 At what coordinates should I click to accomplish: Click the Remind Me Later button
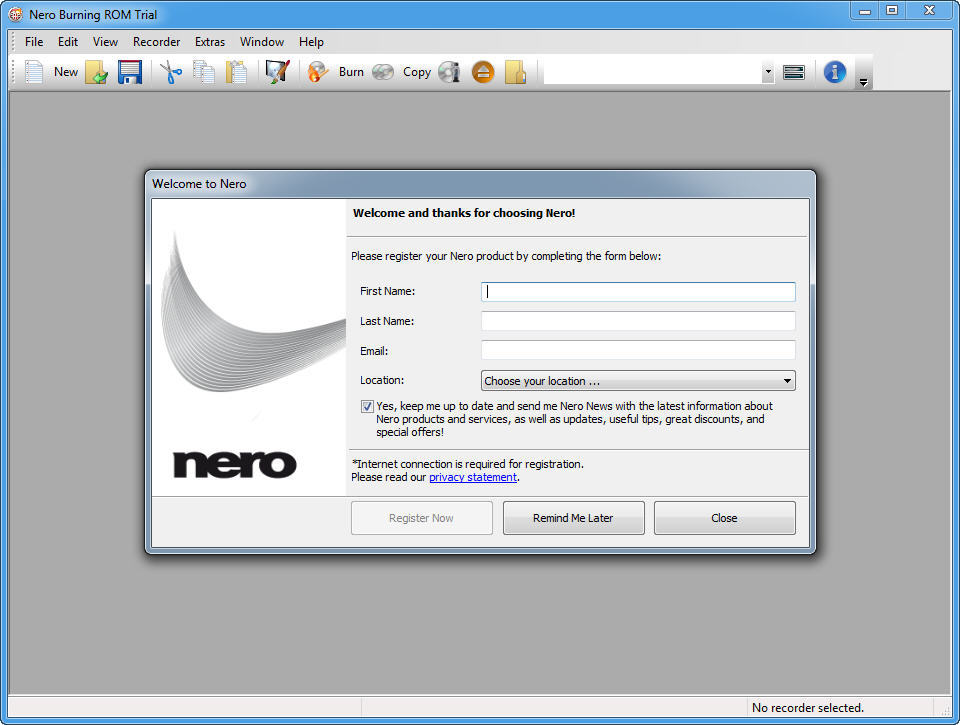(x=573, y=517)
